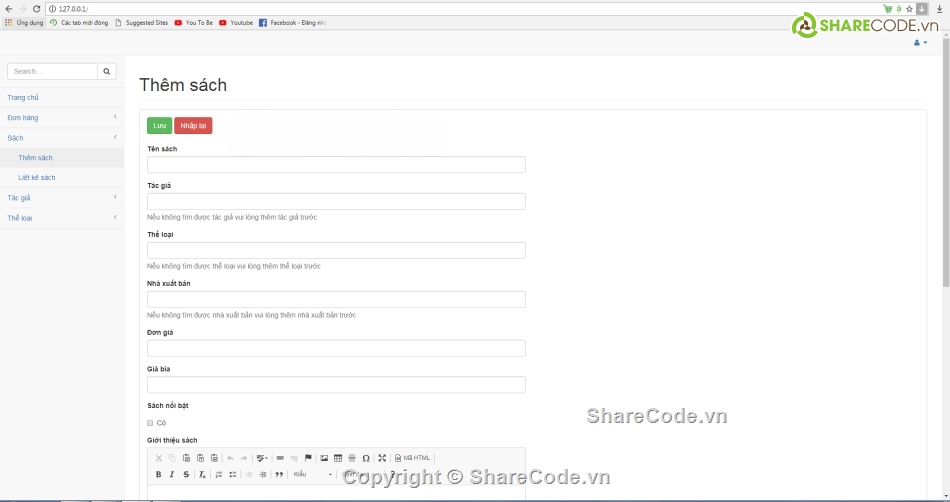
Task: Expand the sidebar Thể loại menu
Action: (x=62, y=218)
